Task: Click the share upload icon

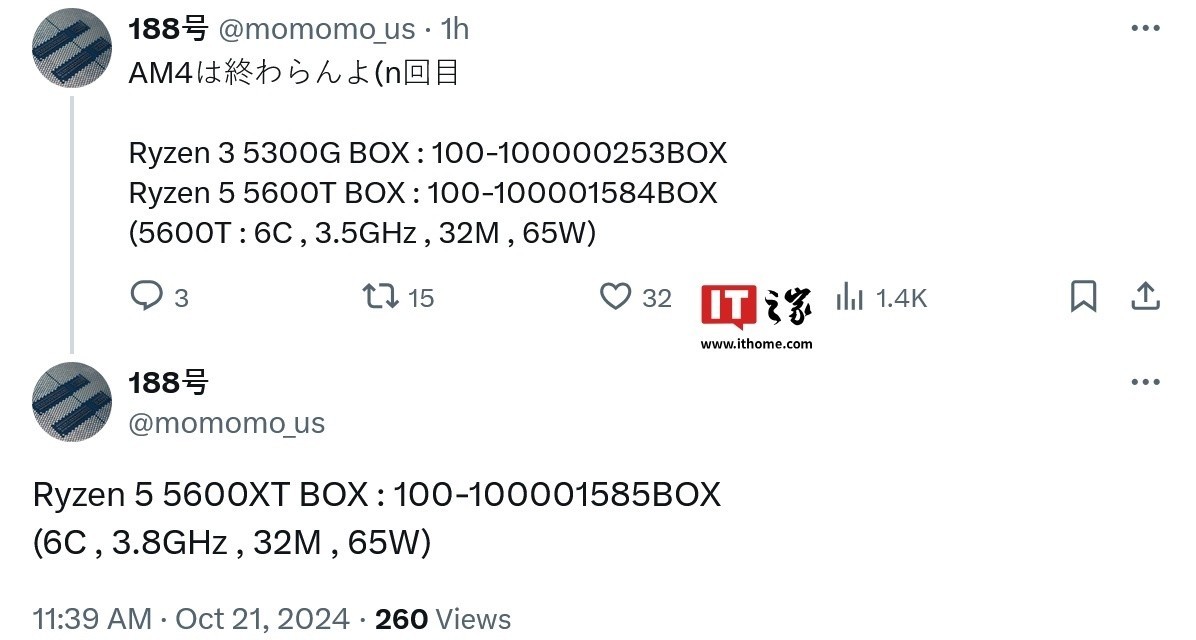Action: [x=1145, y=296]
